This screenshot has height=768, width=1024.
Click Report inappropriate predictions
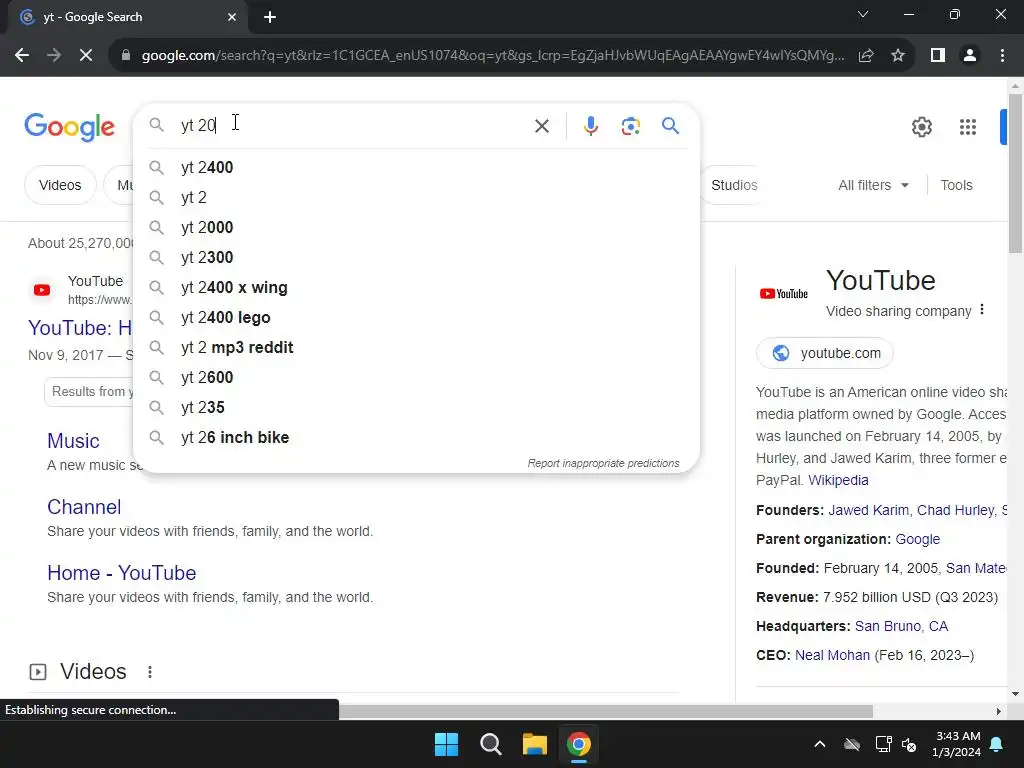603,463
